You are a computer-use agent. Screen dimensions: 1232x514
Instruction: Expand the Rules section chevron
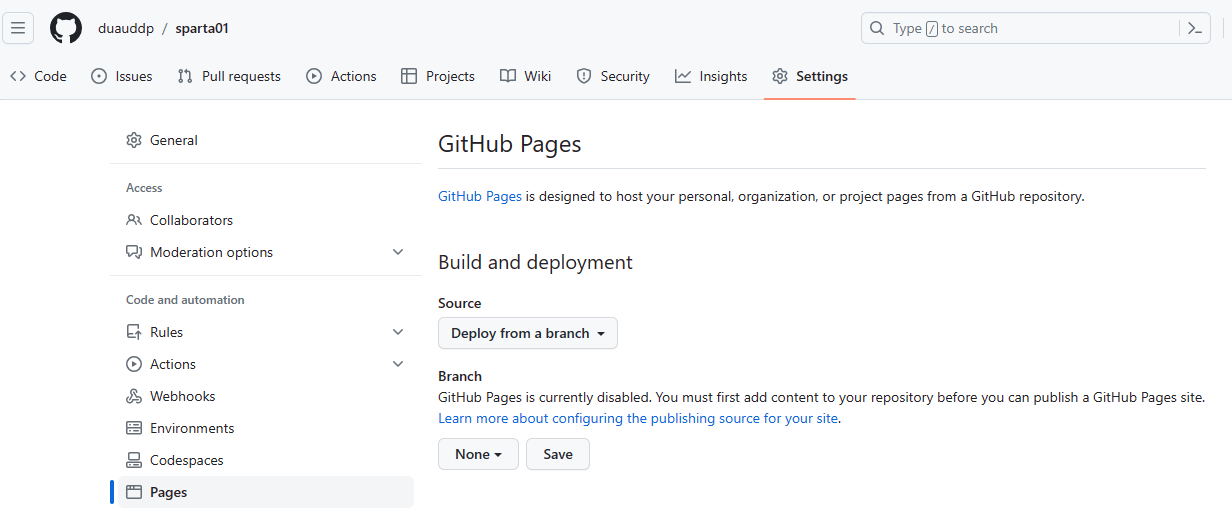398,332
